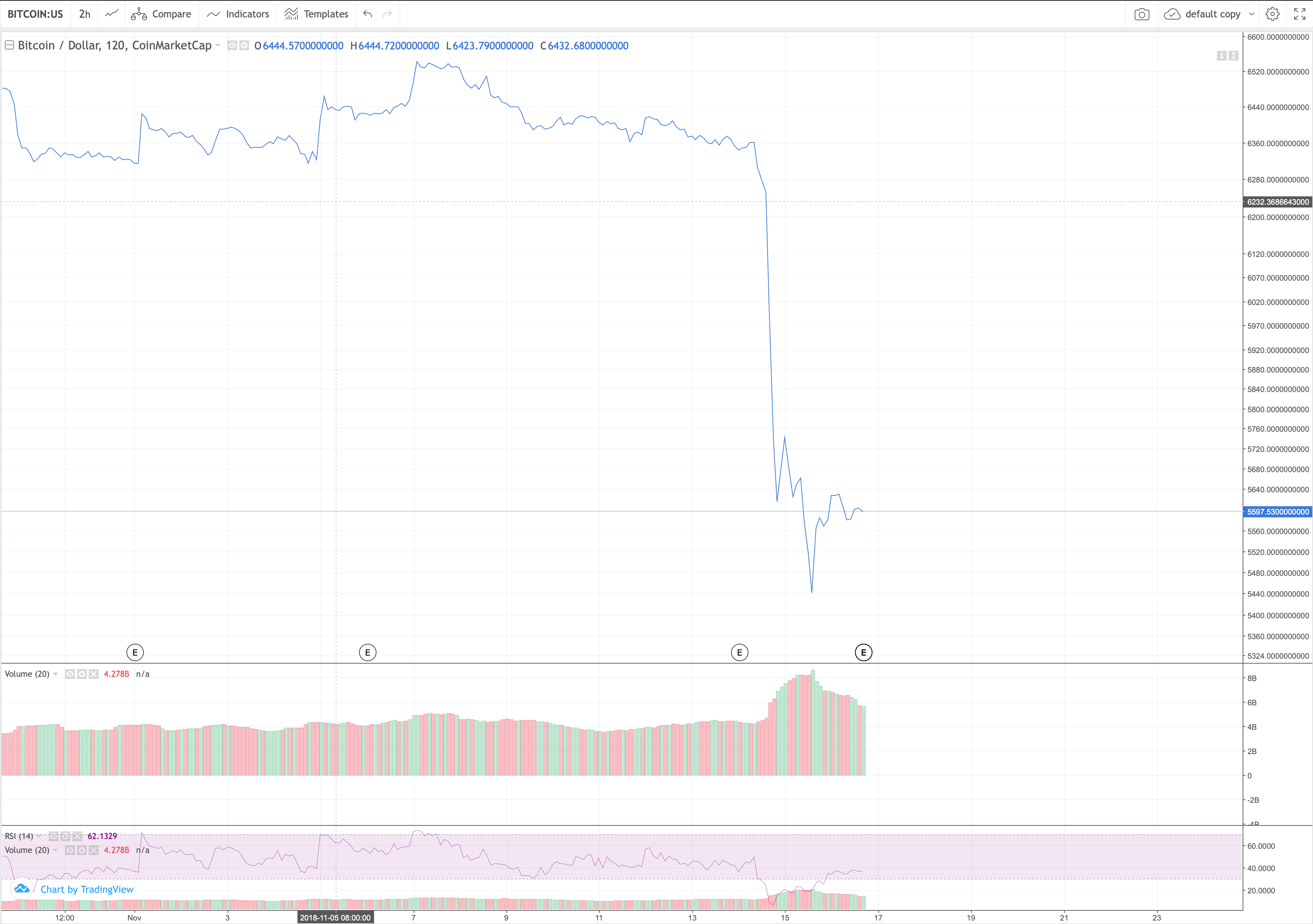Click the Bitcoin / Dollar, 120, CoinMarketCap title
This screenshot has height=924, width=1313.
coord(115,46)
